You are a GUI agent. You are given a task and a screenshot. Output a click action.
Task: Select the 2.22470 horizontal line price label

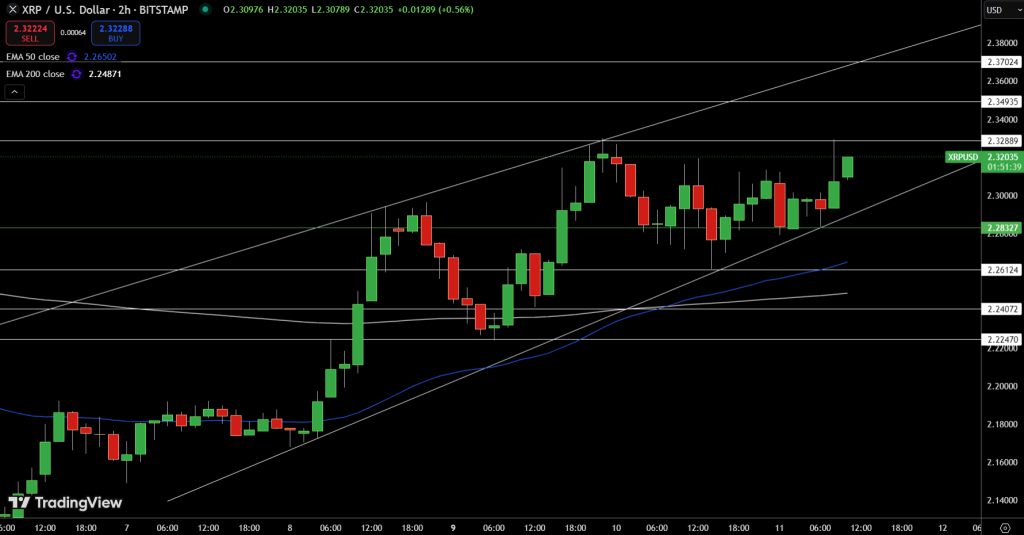tap(1002, 340)
